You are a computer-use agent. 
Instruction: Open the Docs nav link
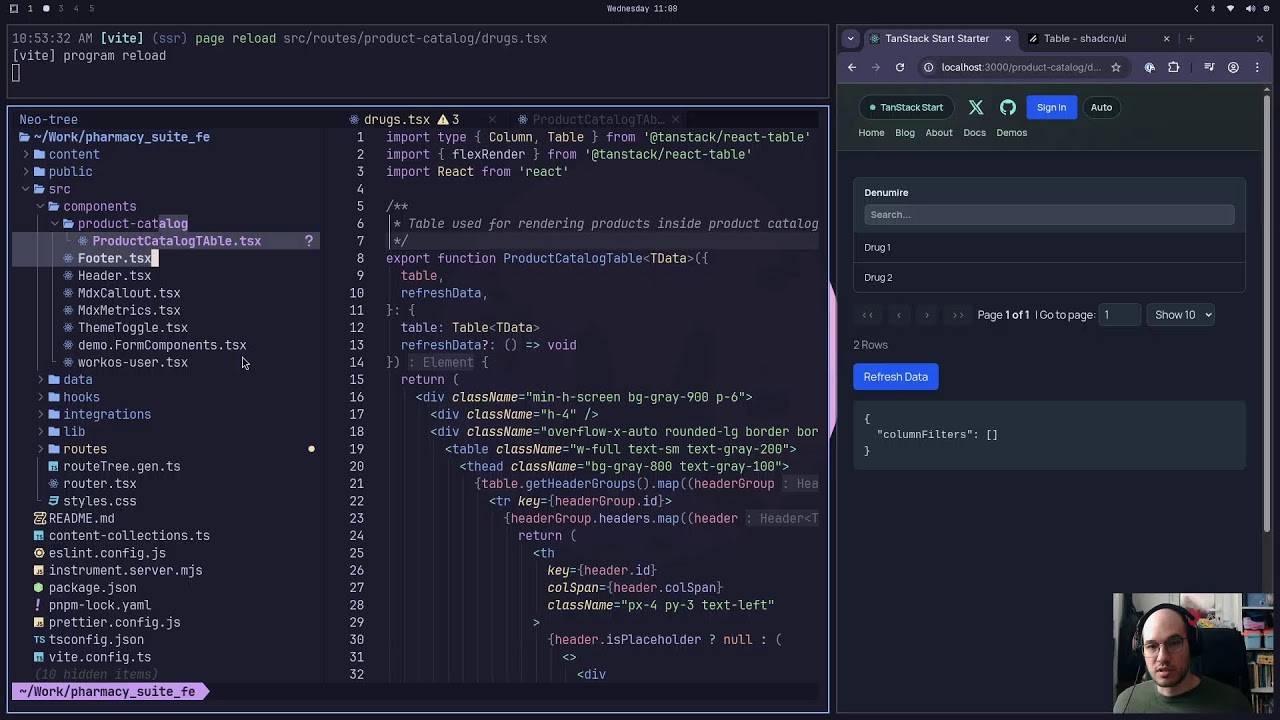[975, 132]
